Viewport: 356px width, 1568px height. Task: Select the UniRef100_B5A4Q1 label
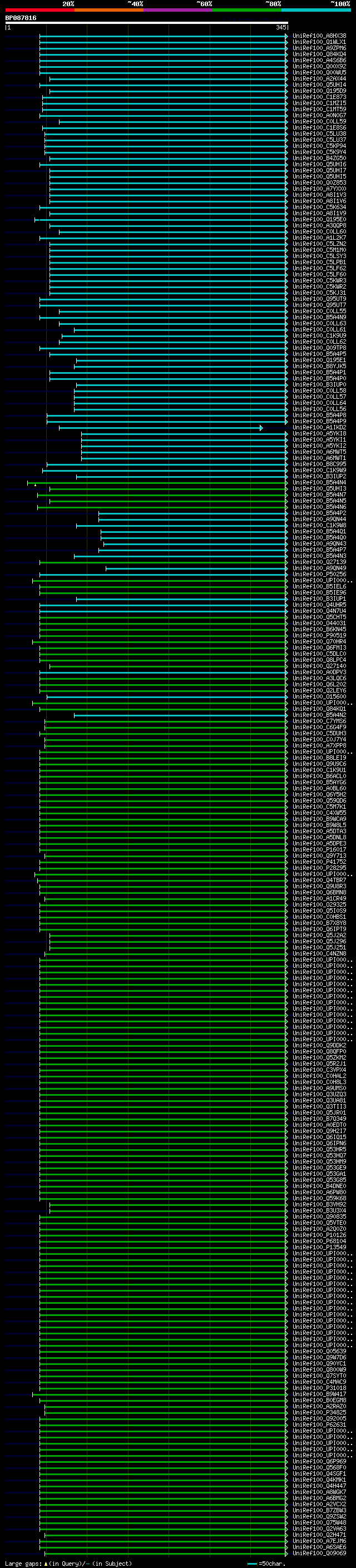pyautogui.click(x=319, y=531)
